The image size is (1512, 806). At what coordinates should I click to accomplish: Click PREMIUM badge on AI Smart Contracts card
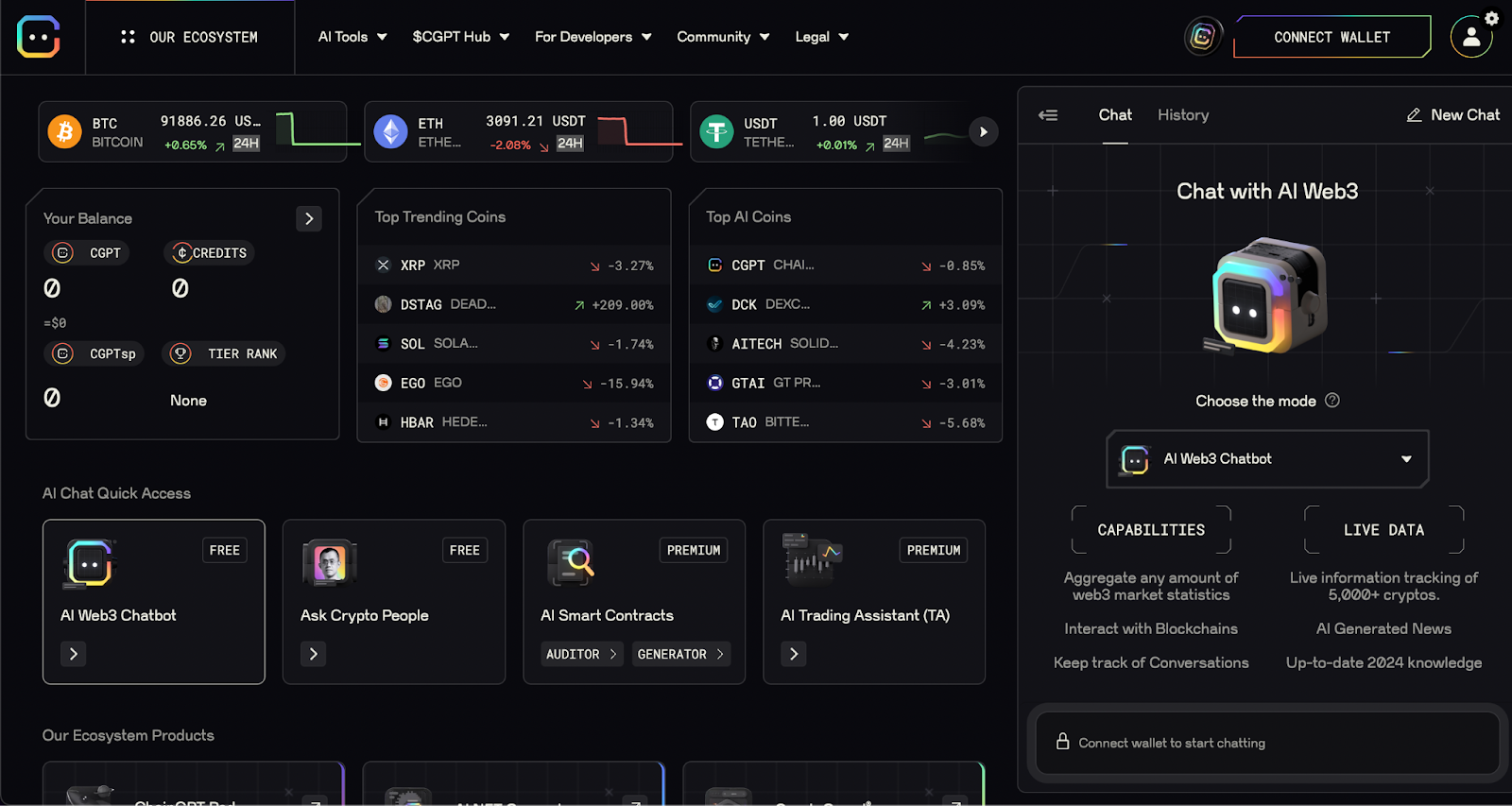pyautogui.click(x=694, y=550)
